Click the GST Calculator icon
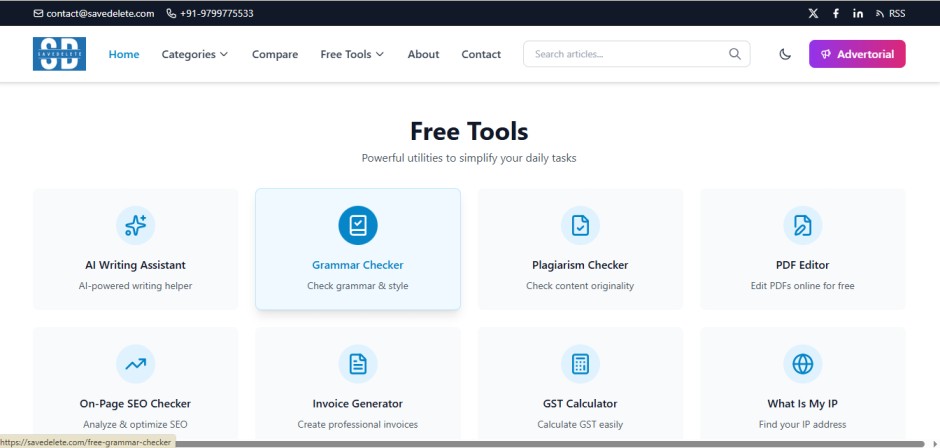The image size is (940, 448). (580, 364)
